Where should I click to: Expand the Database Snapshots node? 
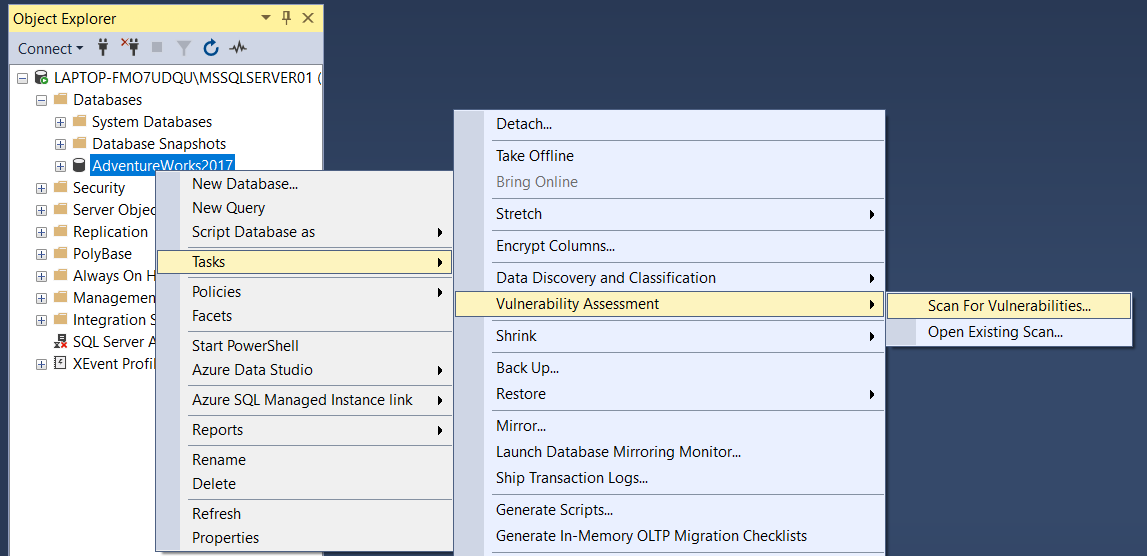(x=61, y=144)
